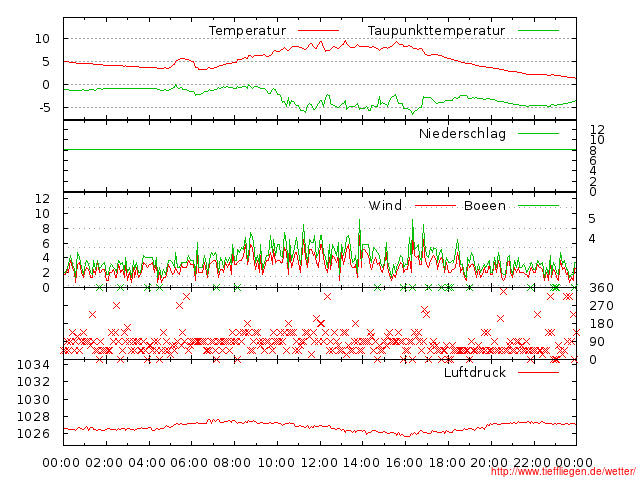Click the 12:00 time axis label
This screenshot has height=480, width=640.
(x=319, y=463)
